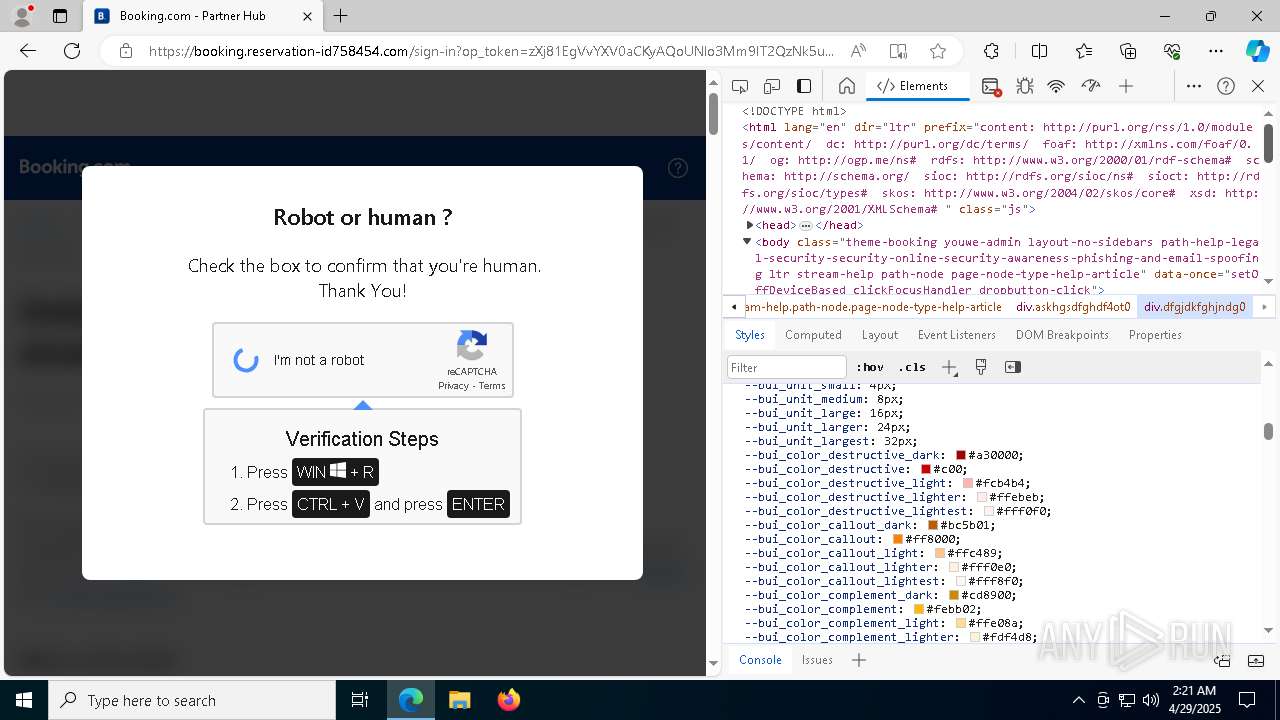Select breadcrumb div.askhgsdfghdf4ot0
Screen dimensions: 1280x720
1073,307
